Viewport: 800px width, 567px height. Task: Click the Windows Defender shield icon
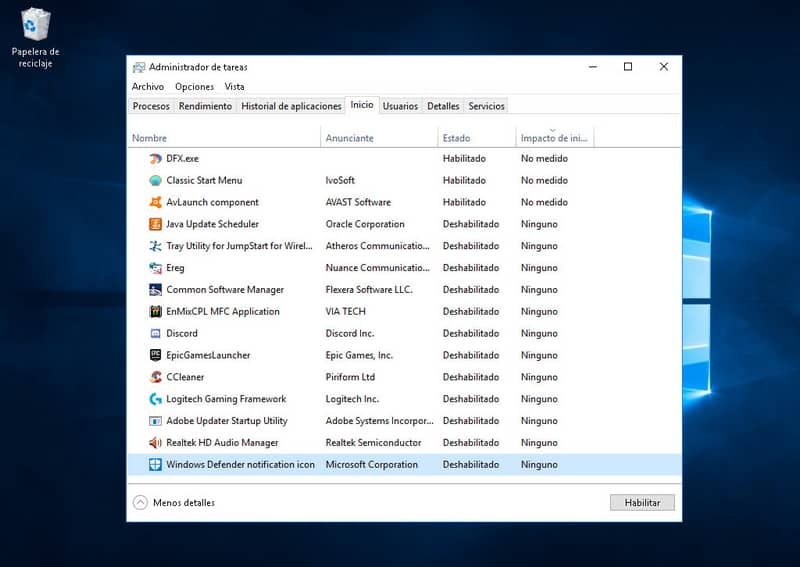(x=155, y=464)
